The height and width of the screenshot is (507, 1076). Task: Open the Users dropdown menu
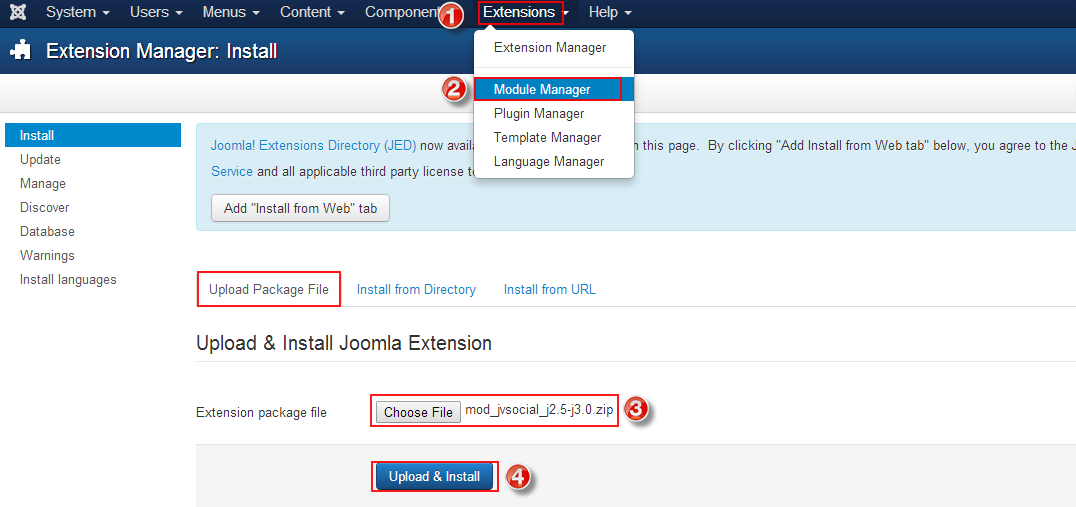coord(156,12)
